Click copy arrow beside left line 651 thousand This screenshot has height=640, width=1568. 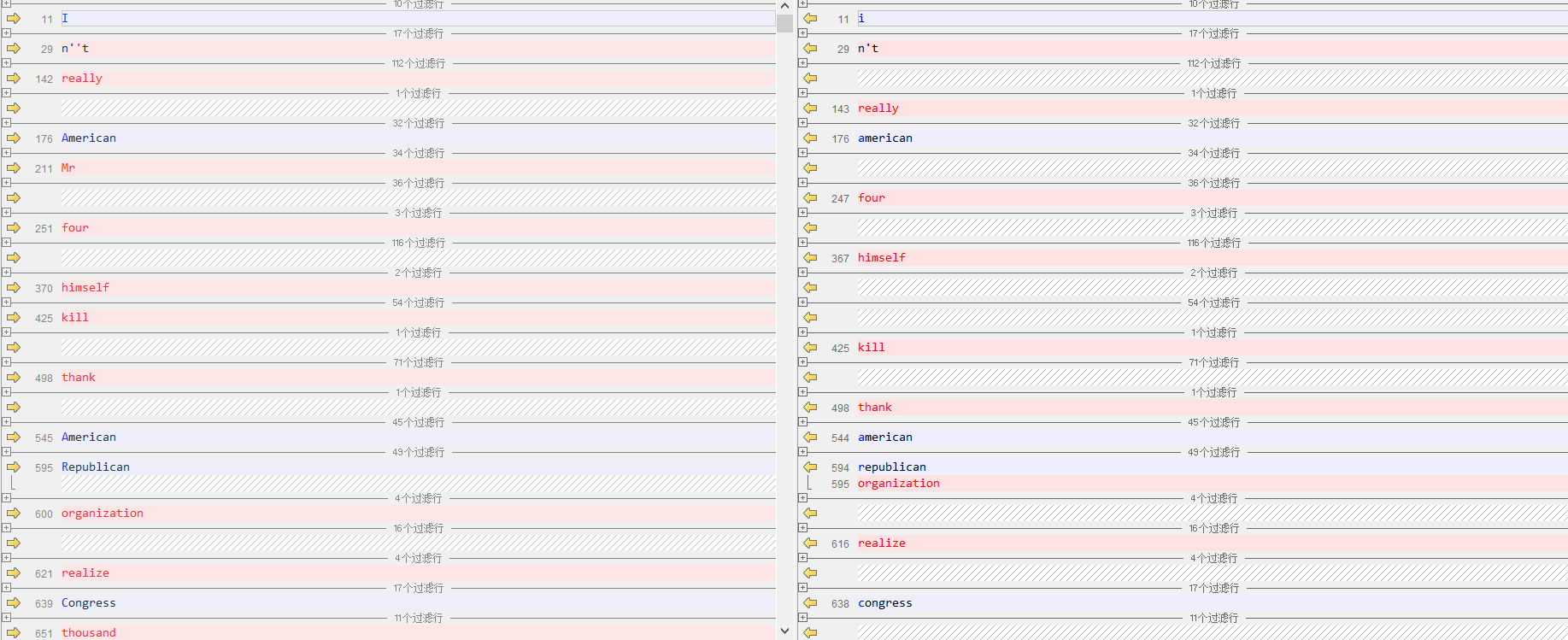(14, 633)
